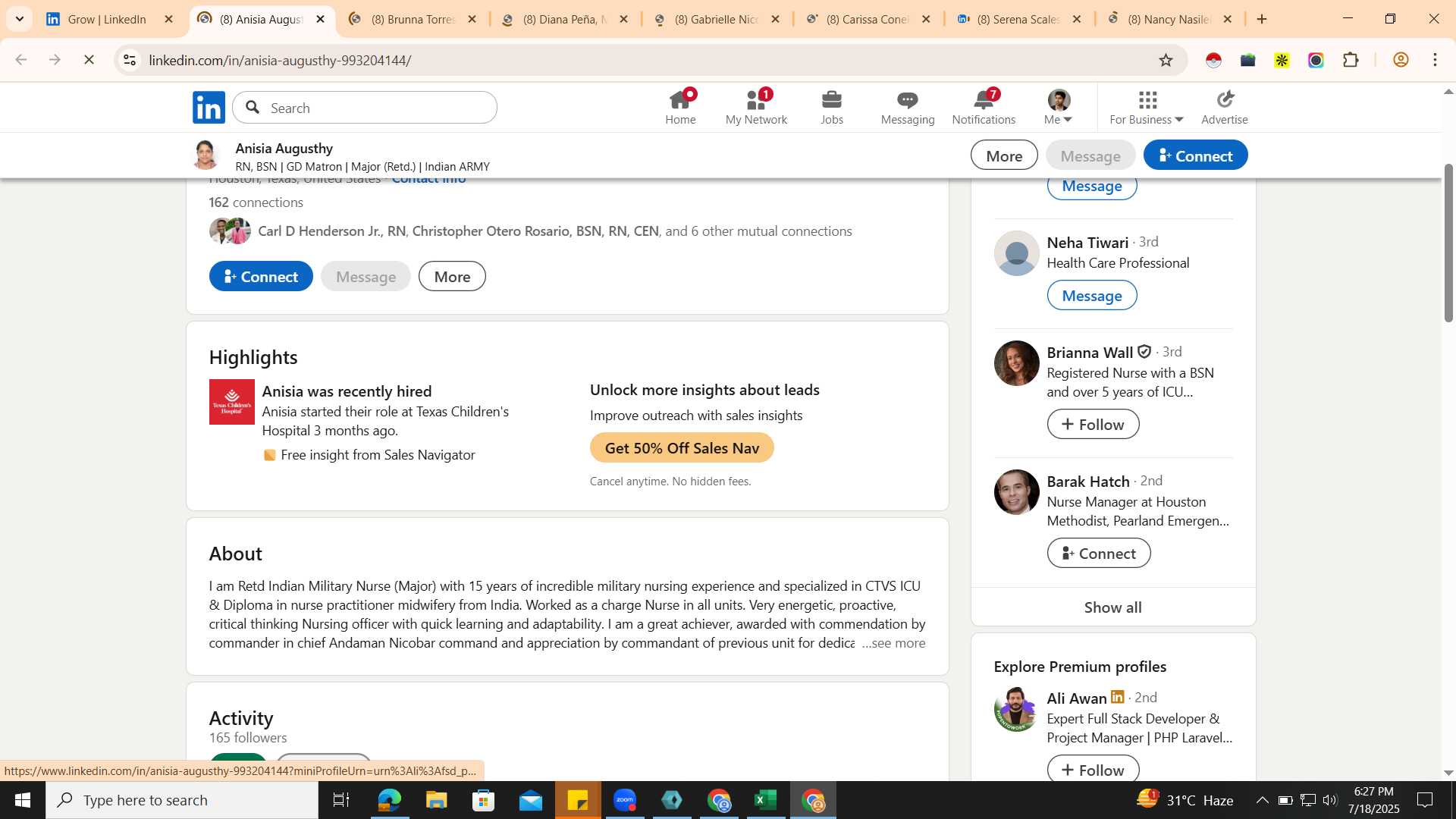Click Connect below the mutual connections
This screenshot has height=819, width=1456.
(x=261, y=277)
